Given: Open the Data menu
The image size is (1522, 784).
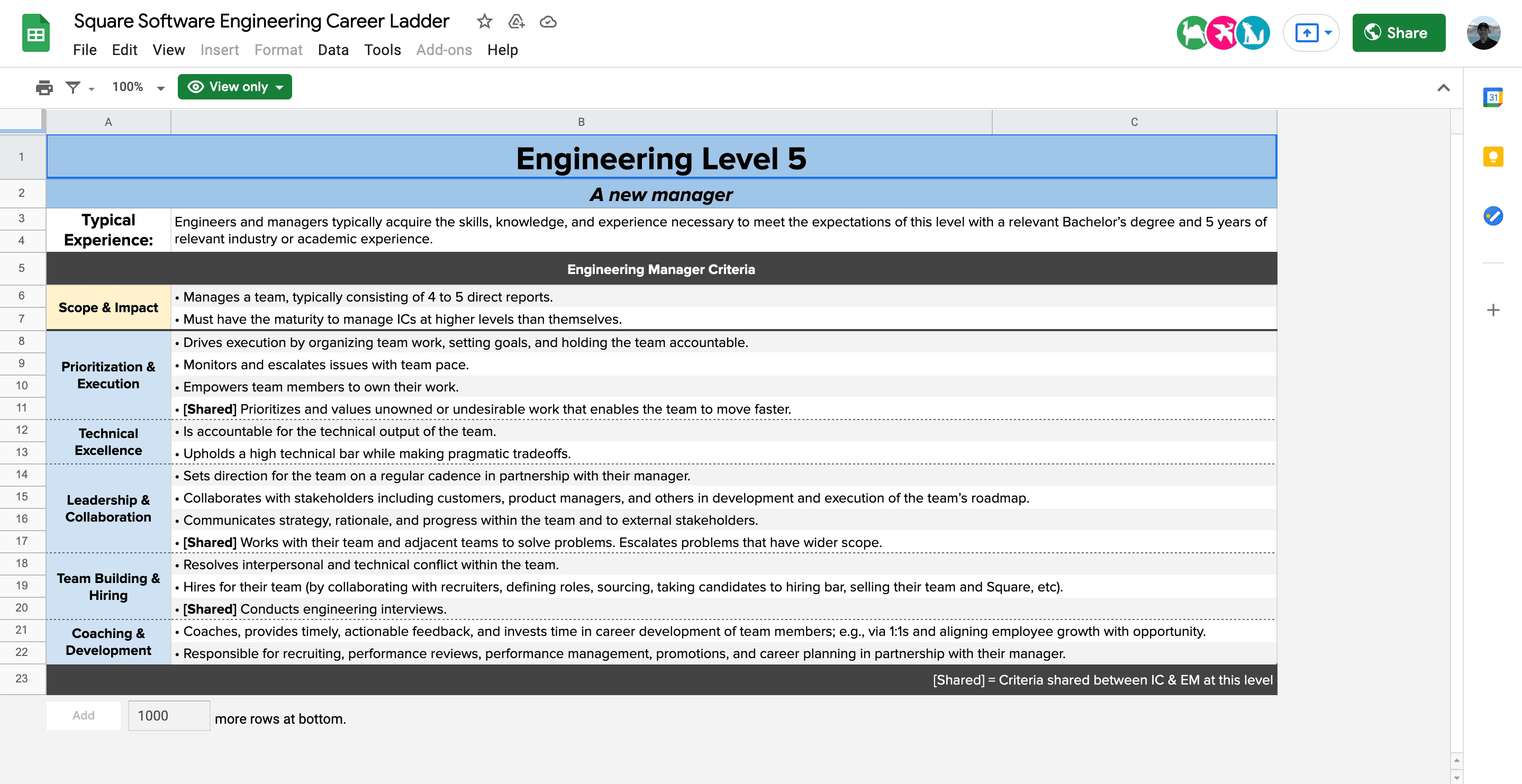Looking at the screenshot, I should tap(333, 50).
